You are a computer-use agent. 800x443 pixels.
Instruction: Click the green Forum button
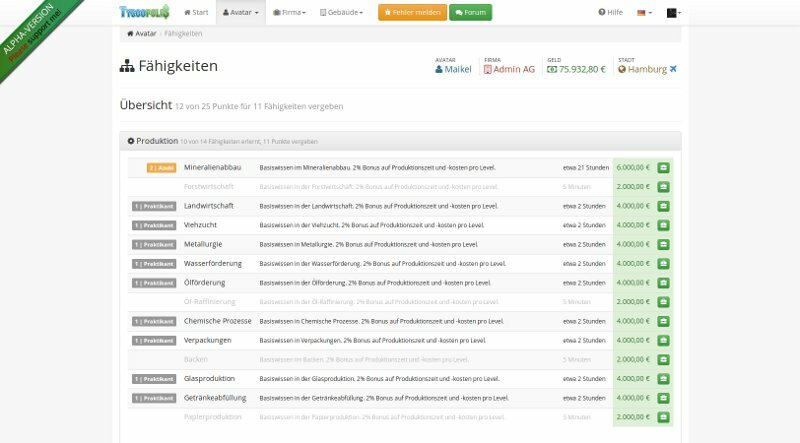(x=470, y=13)
